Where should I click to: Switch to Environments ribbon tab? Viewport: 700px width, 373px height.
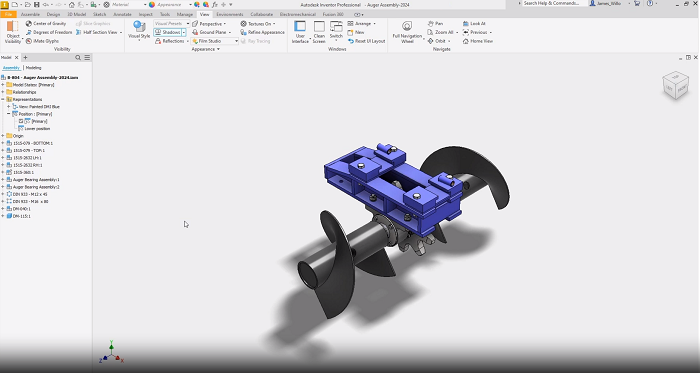click(x=230, y=14)
